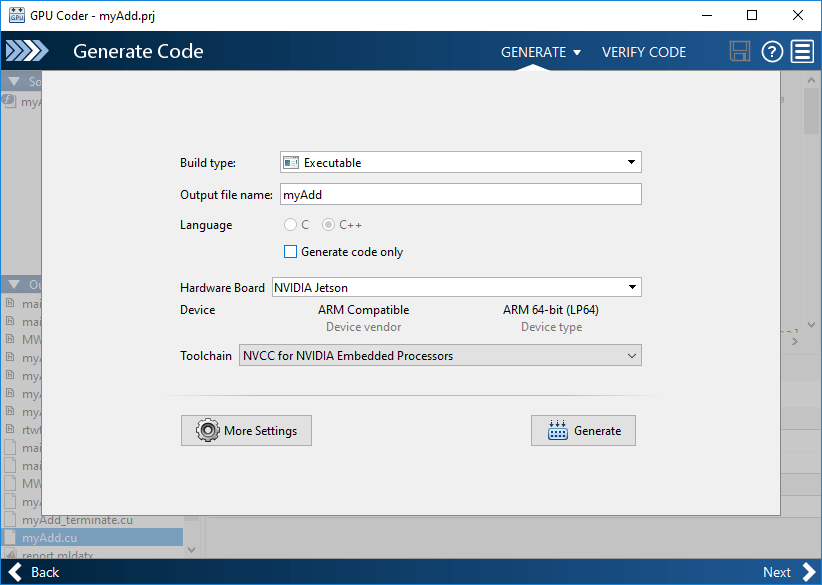Click the Next navigation button
822x585 pixels.
[786, 572]
